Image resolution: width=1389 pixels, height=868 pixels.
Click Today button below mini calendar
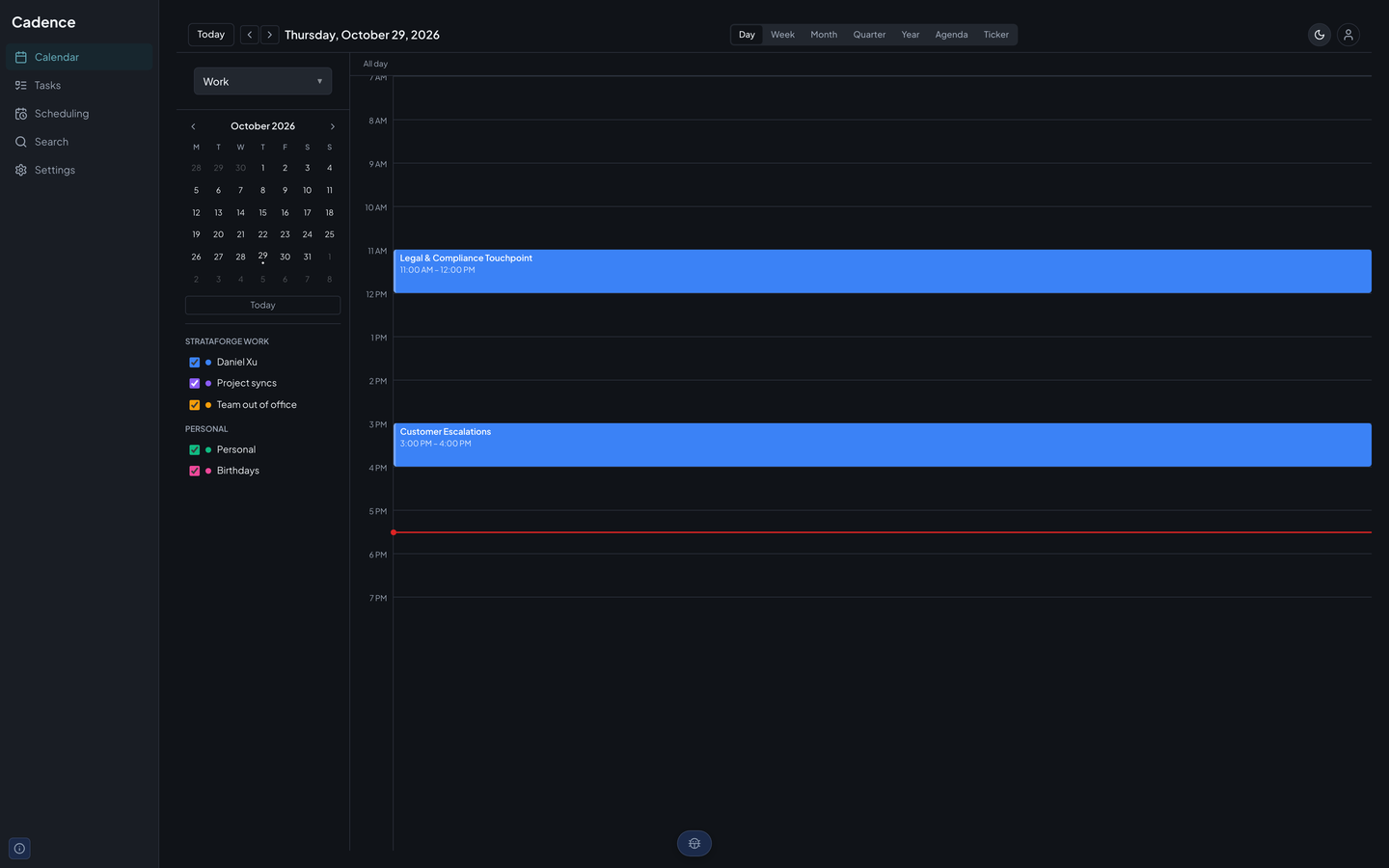pyautogui.click(x=262, y=305)
